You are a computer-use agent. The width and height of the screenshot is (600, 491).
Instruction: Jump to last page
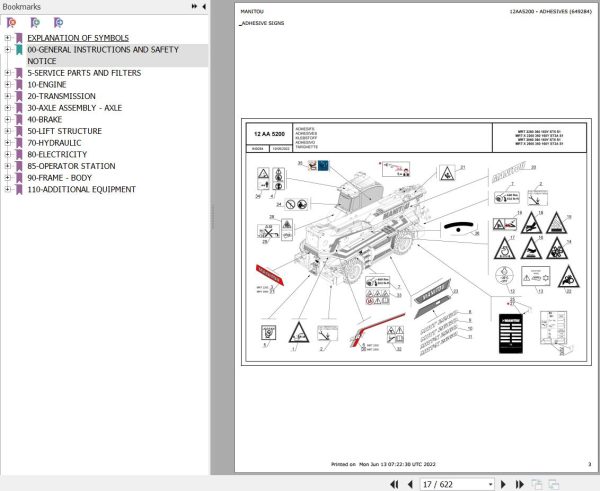(x=519, y=484)
